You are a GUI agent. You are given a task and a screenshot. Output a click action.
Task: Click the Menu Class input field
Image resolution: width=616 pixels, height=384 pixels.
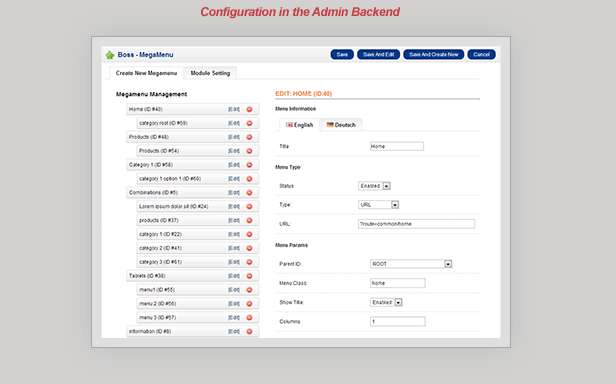[398, 283]
